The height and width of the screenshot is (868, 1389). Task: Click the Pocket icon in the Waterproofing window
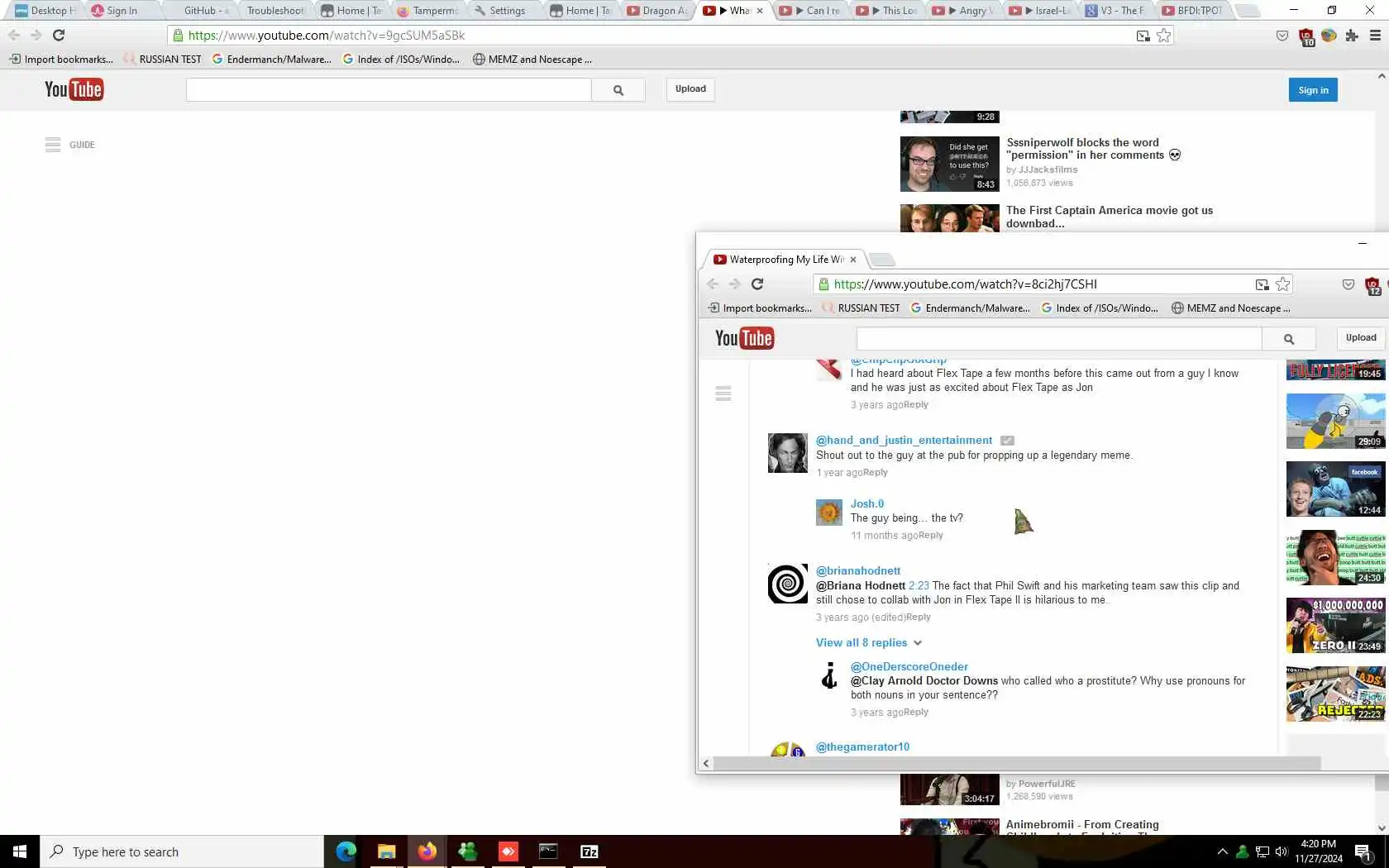click(1348, 284)
